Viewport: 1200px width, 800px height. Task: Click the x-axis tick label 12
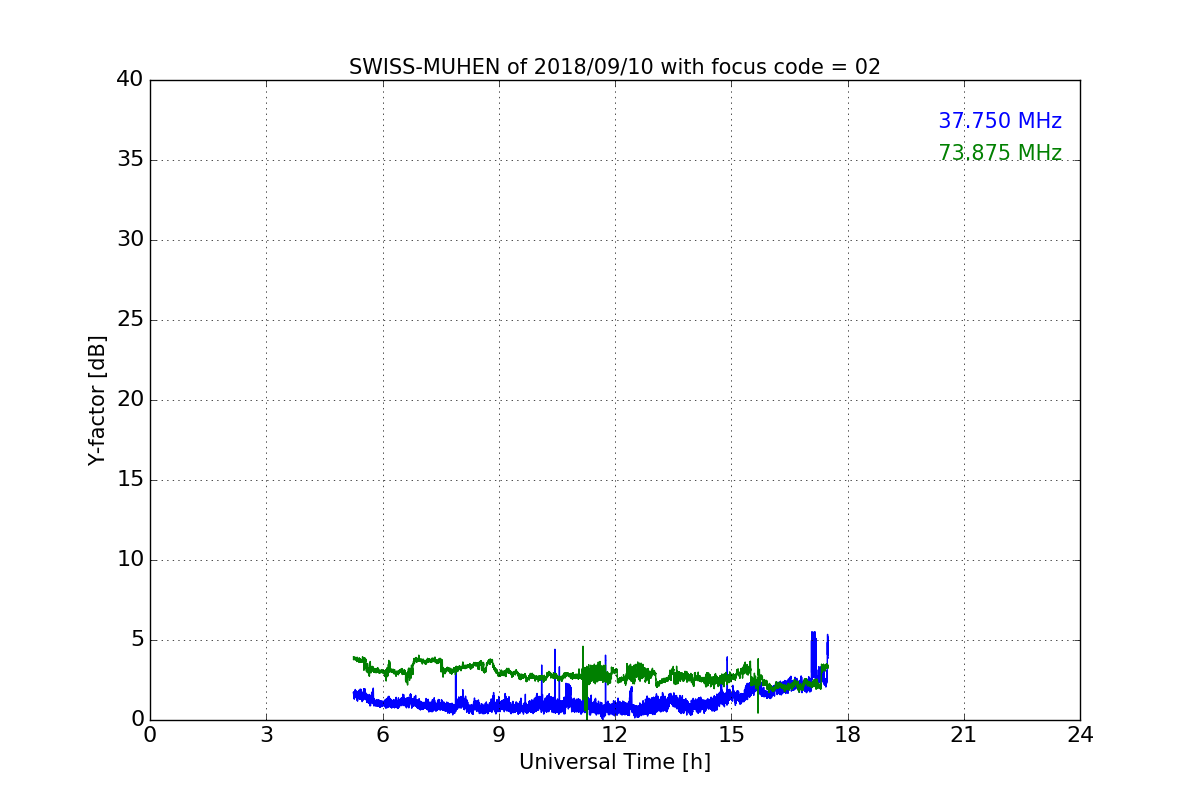coord(614,735)
